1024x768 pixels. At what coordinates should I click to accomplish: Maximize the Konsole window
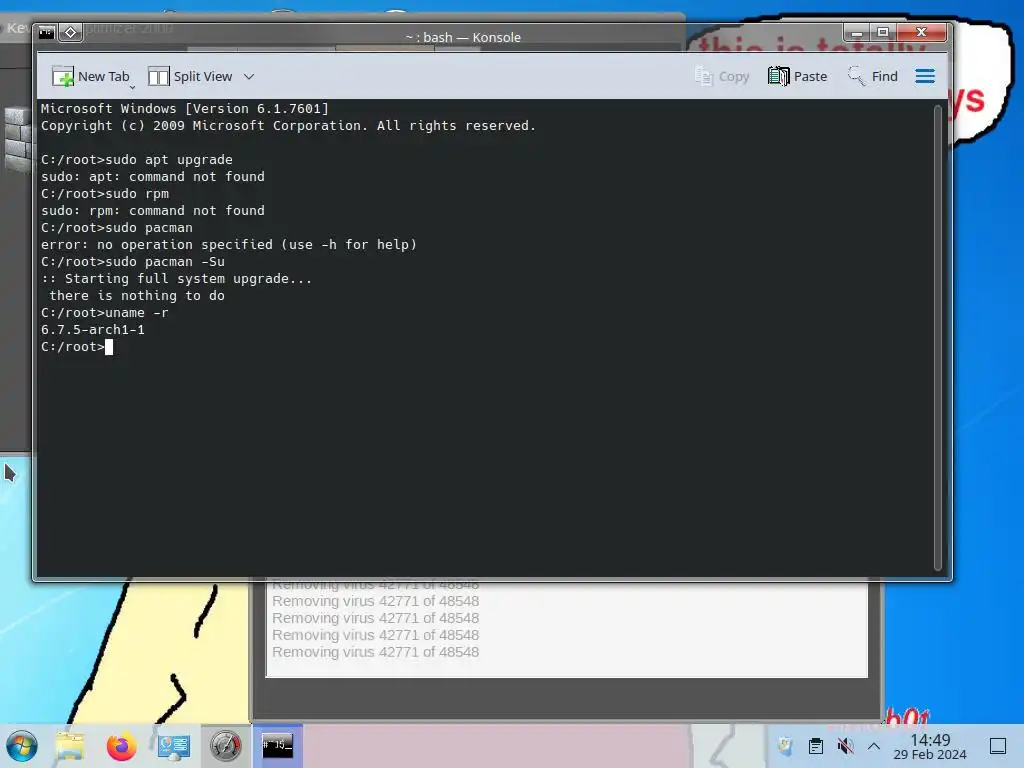[x=883, y=32]
